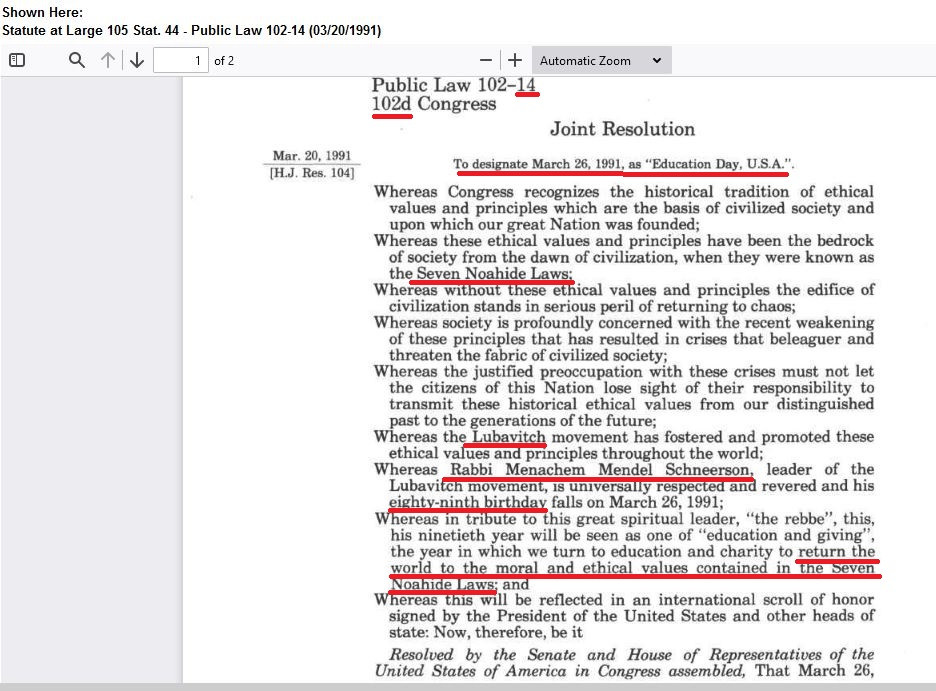
Task: Click the '[H.J. Res. 104]' margin note
Action: pyautogui.click(x=311, y=174)
